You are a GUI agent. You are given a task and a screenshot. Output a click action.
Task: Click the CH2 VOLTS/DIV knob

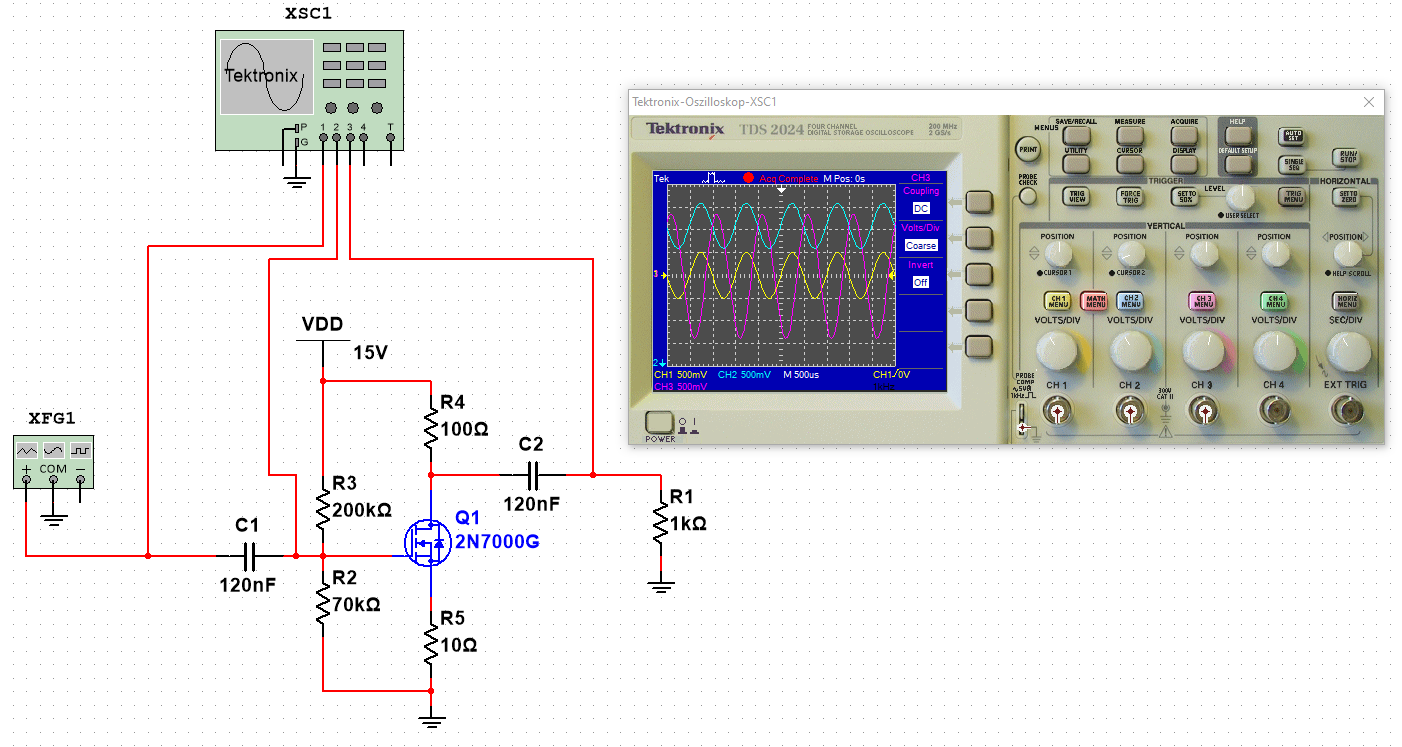1130,350
